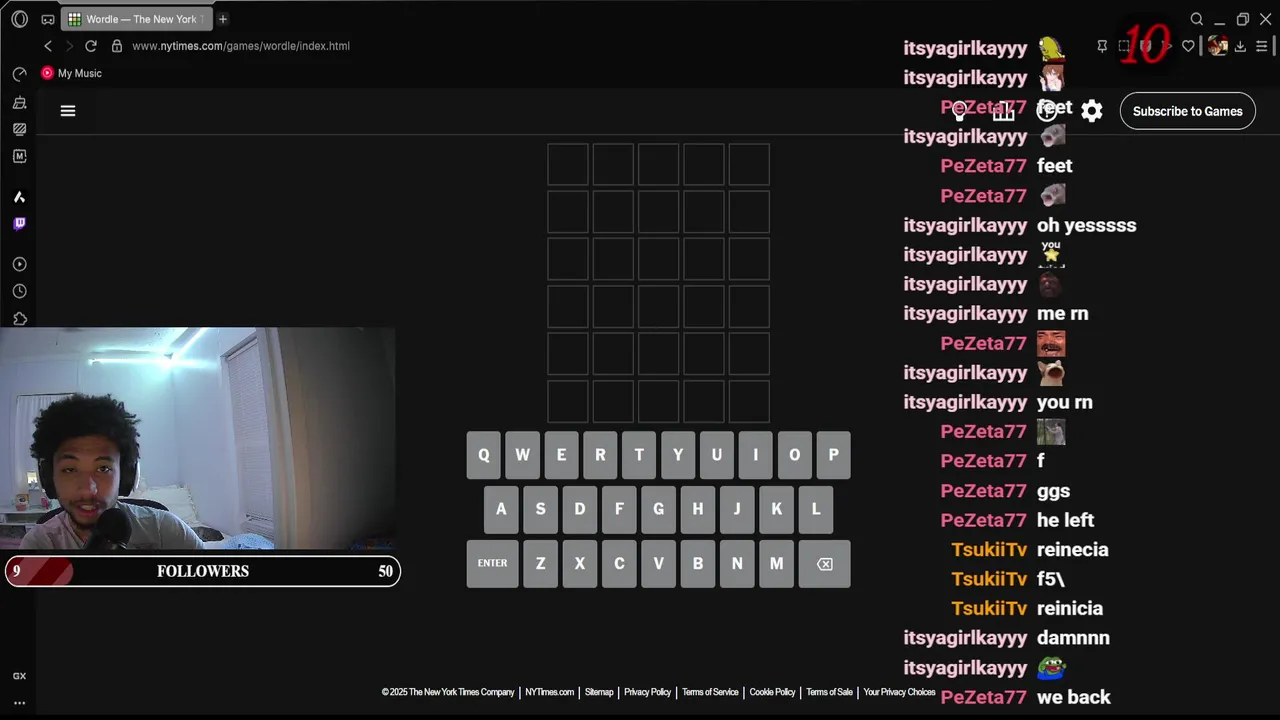The width and height of the screenshot is (1280, 720).
Task: Tap the P key on Wordle keyboard
Action: [x=834, y=455]
